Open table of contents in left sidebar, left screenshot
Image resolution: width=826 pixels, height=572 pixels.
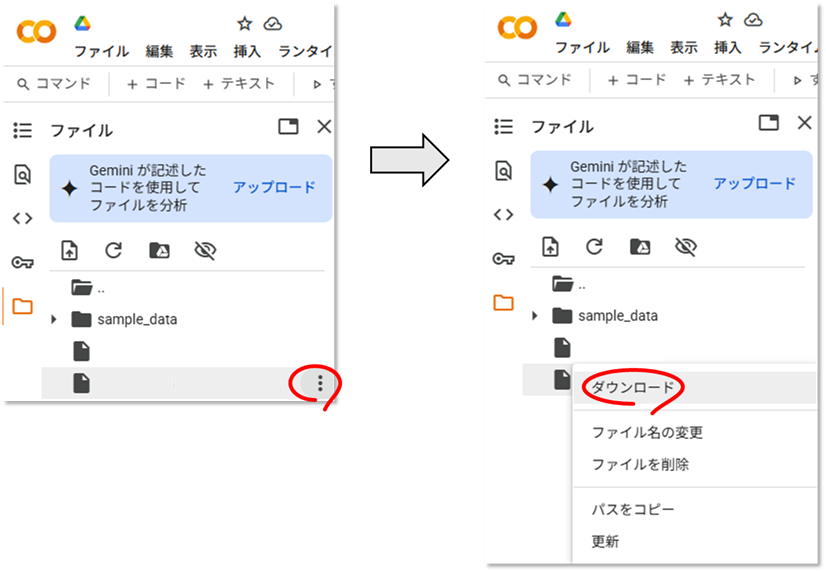[23, 130]
